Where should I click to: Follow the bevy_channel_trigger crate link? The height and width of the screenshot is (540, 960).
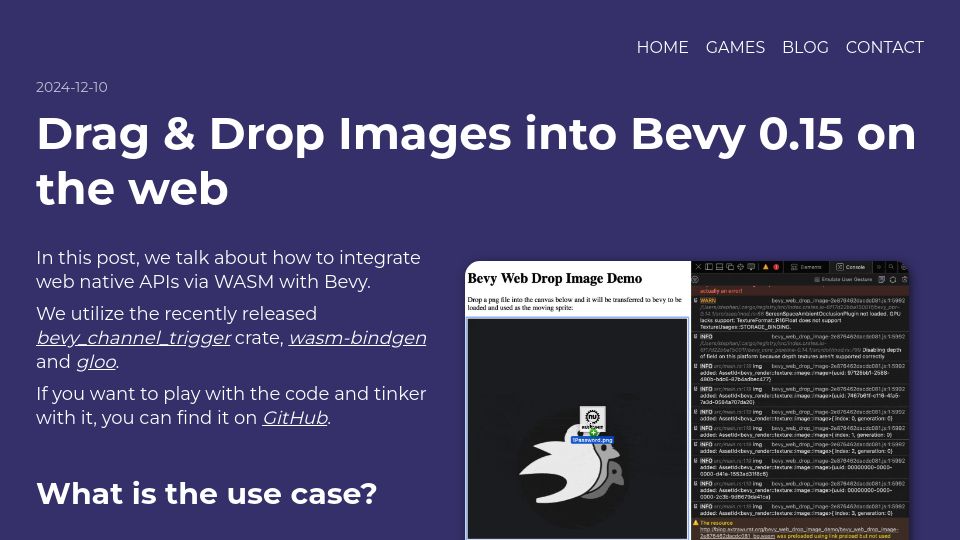click(x=133, y=337)
